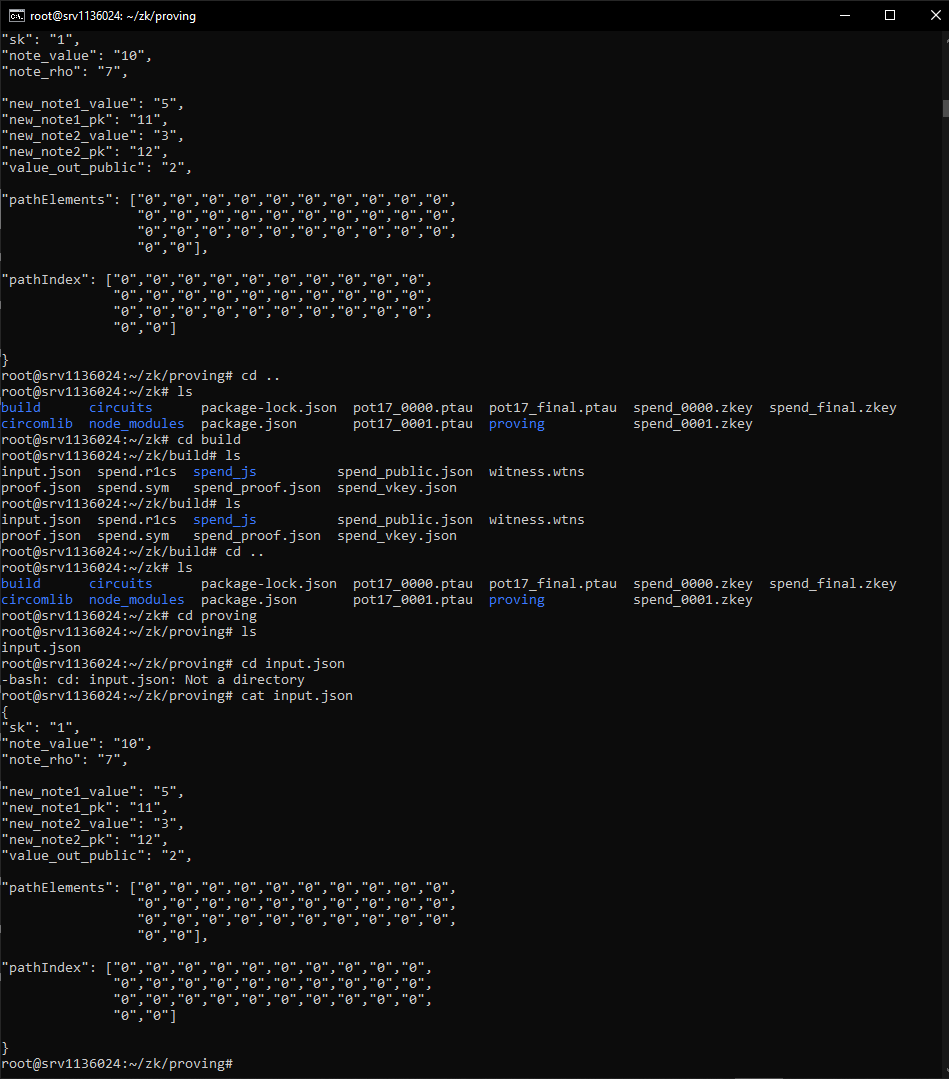Click the '~/zk/proving# ls' command line
Image resolution: width=949 pixels, height=1079 pixels.
tap(129, 632)
